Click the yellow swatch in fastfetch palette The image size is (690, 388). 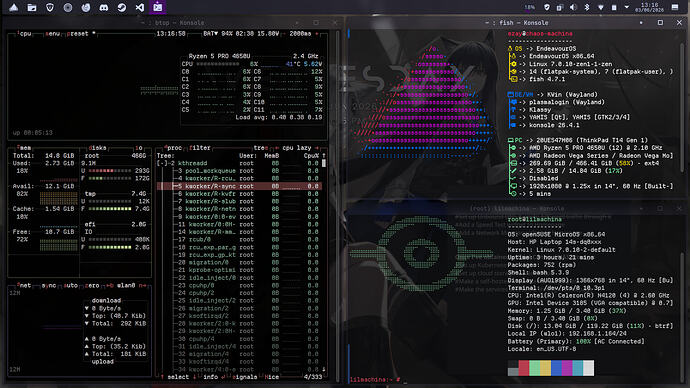point(545,368)
